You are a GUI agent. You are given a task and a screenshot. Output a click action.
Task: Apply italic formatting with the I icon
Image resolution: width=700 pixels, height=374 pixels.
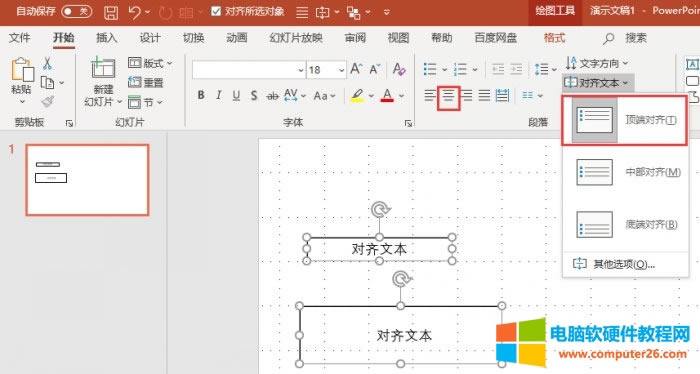pyautogui.click(x=218, y=95)
